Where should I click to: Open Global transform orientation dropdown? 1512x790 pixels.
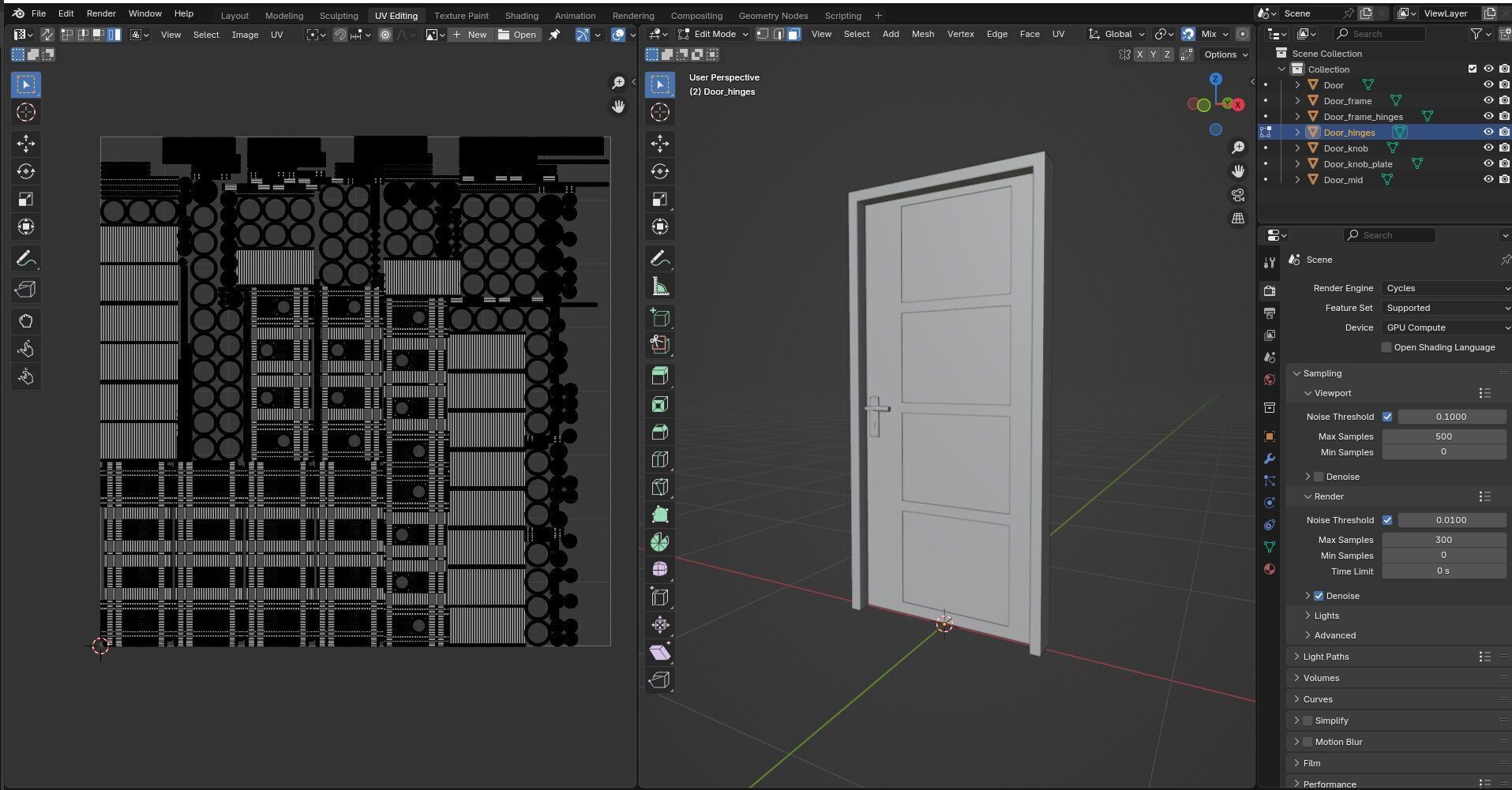pyautogui.click(x=1116, y=34)
